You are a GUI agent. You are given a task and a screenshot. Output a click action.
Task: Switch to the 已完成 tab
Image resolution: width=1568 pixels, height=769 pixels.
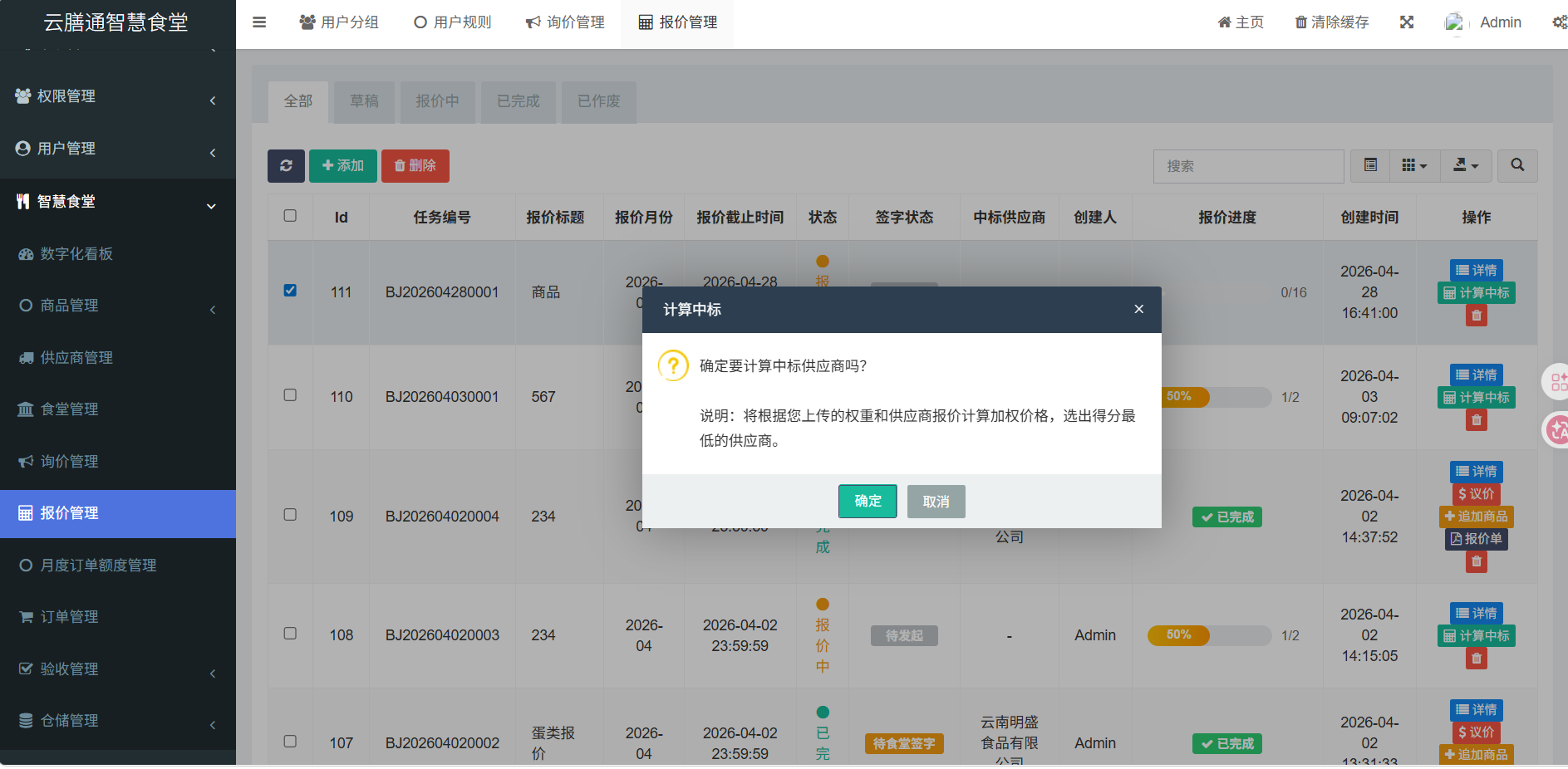[x=518, y=101]
